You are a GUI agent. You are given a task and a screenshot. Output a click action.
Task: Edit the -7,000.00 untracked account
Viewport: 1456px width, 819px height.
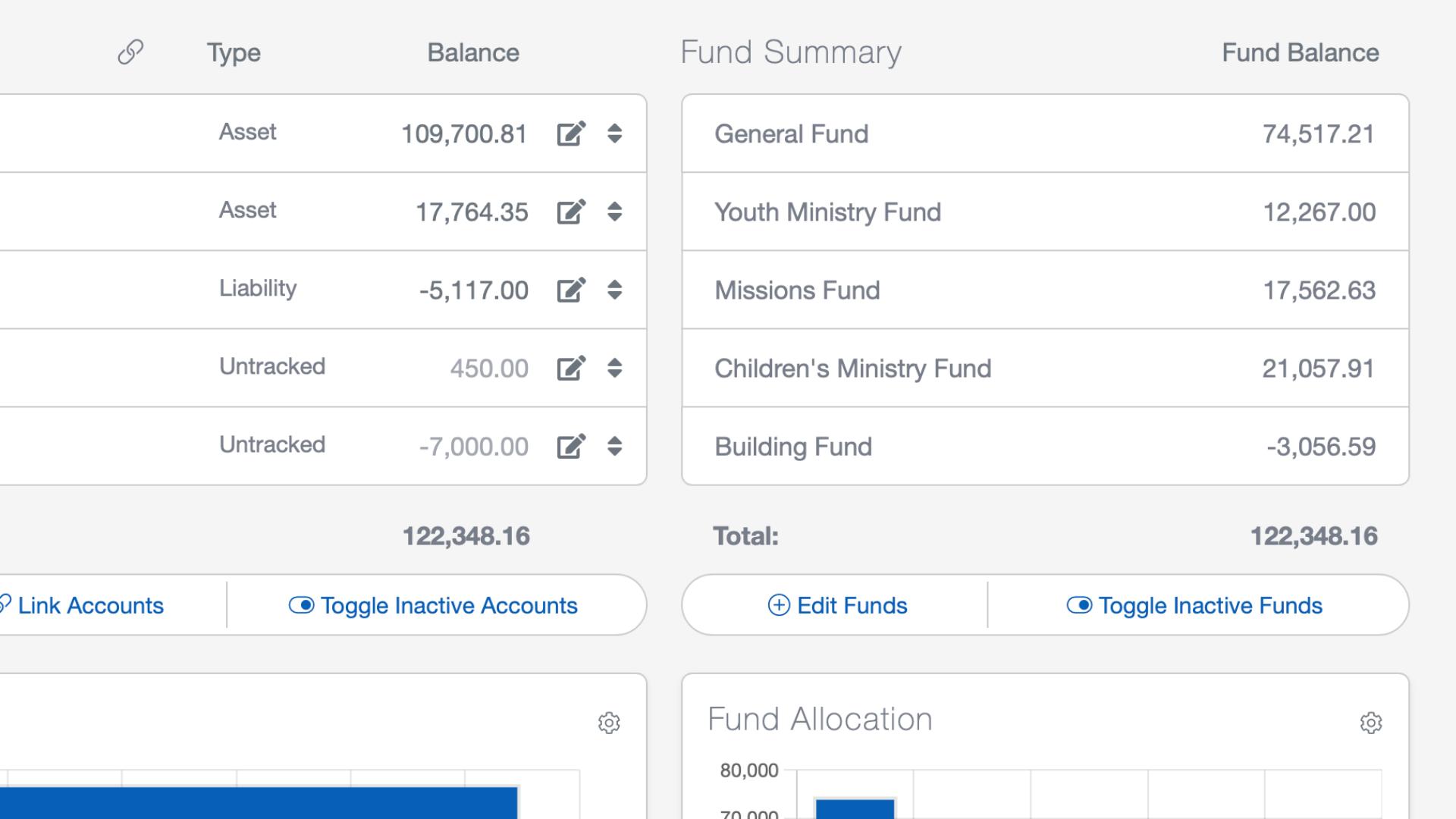coord(571,446)
